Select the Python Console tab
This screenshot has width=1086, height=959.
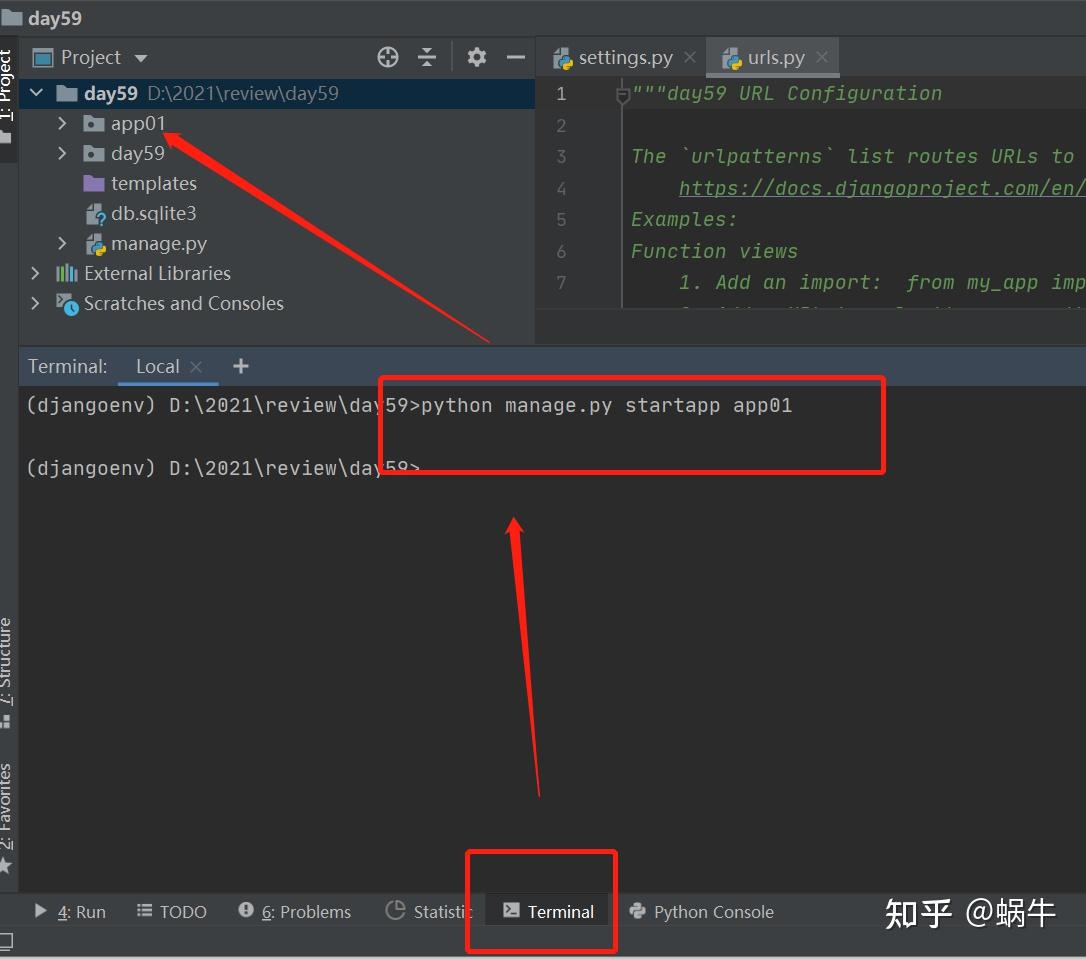702,911
